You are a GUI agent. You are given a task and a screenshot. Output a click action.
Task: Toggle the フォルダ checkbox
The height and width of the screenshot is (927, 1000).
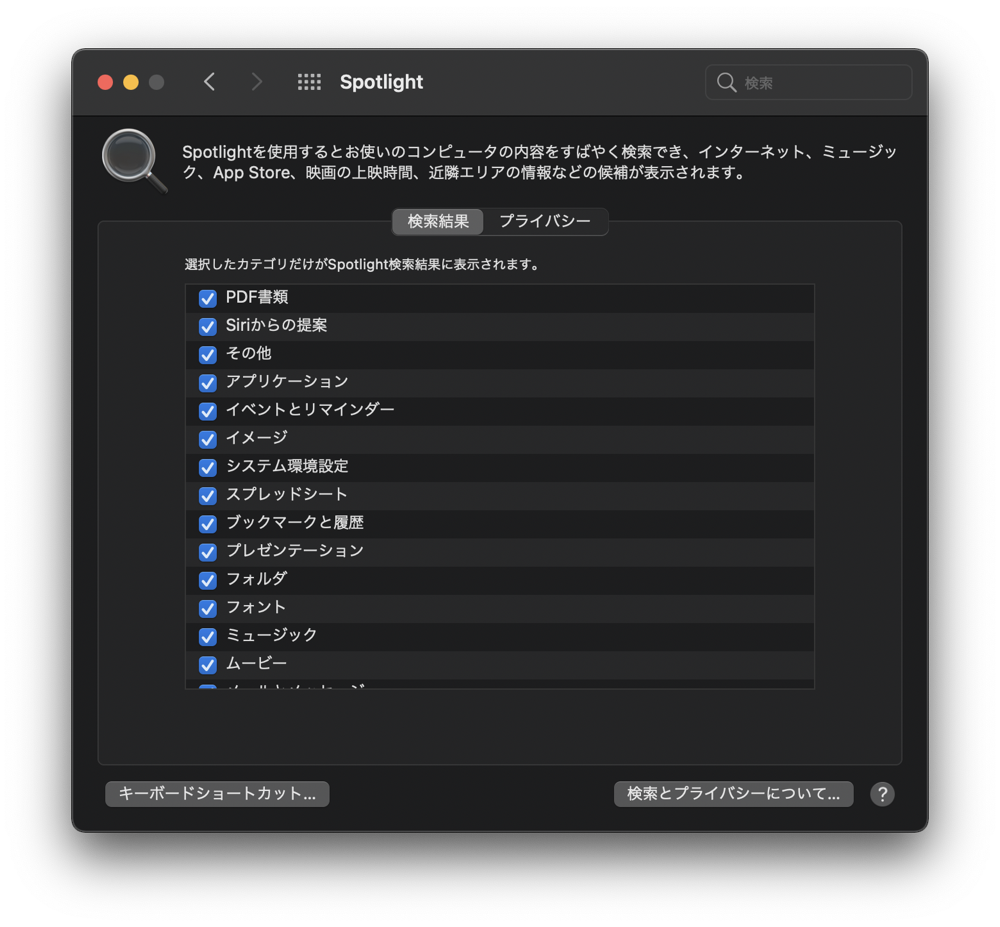click(208, 580)
